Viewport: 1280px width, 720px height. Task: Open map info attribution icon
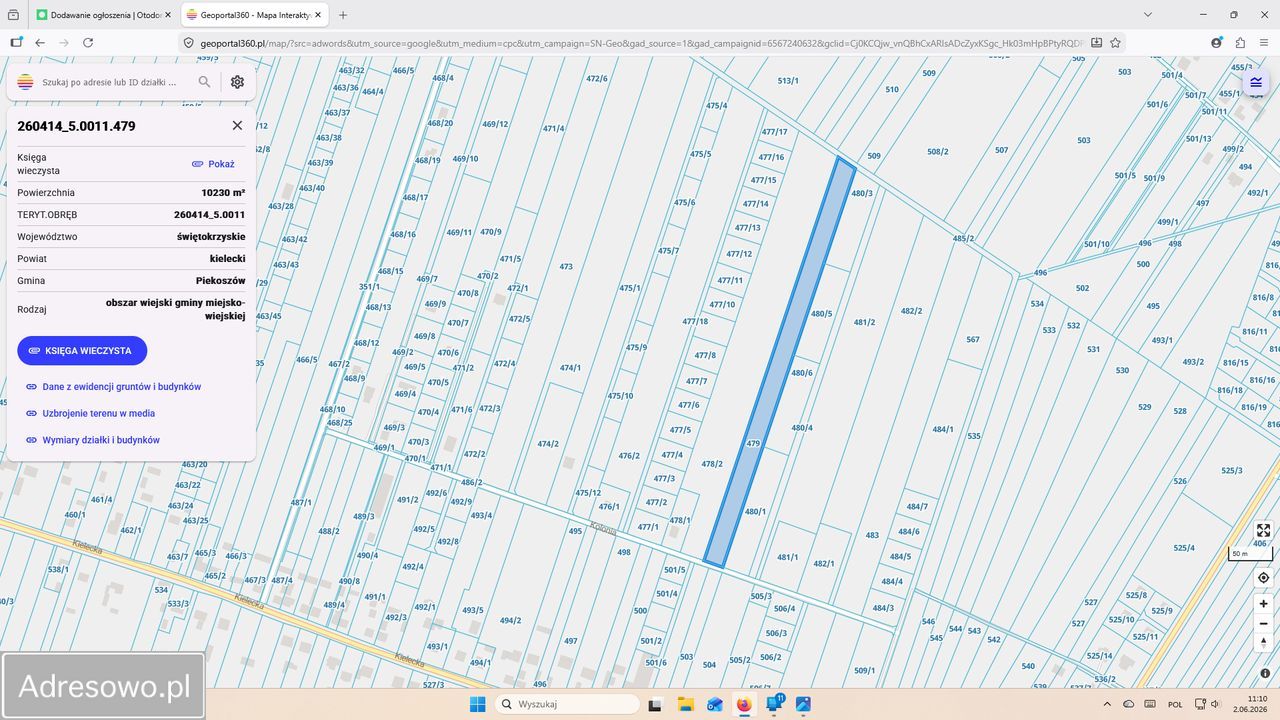(x=1265, y=673)
